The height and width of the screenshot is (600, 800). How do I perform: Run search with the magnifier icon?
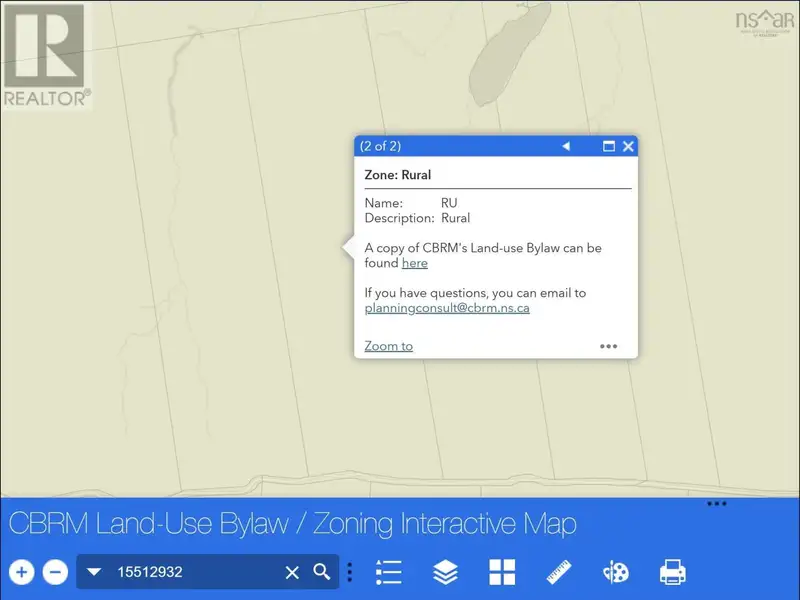coord(321,572)
